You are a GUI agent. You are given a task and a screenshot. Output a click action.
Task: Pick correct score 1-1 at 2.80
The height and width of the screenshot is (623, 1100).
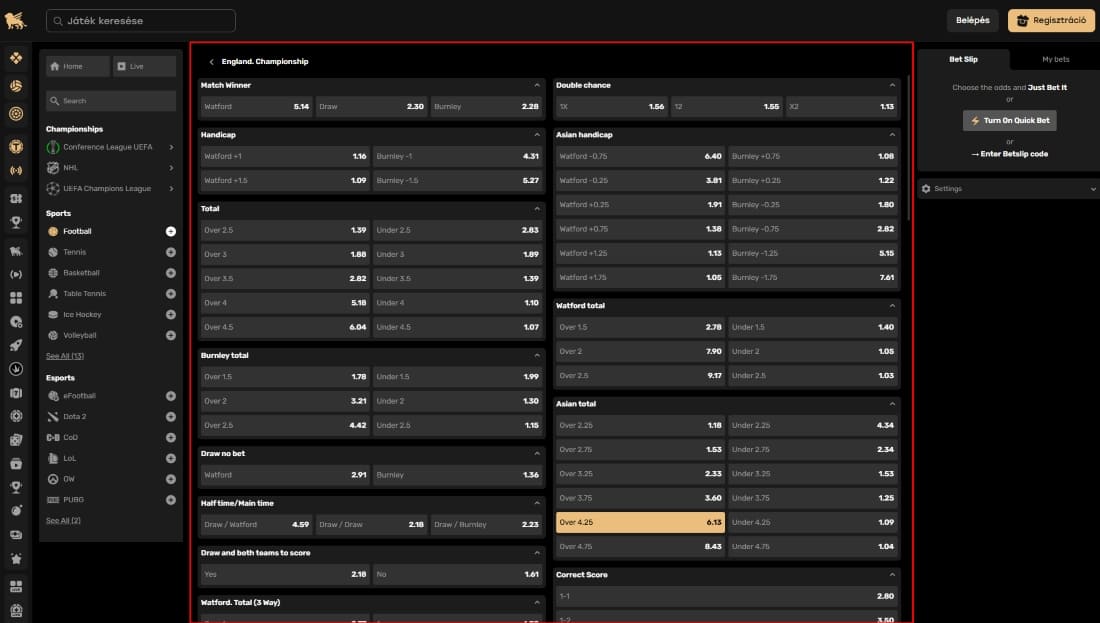(727, 596)
